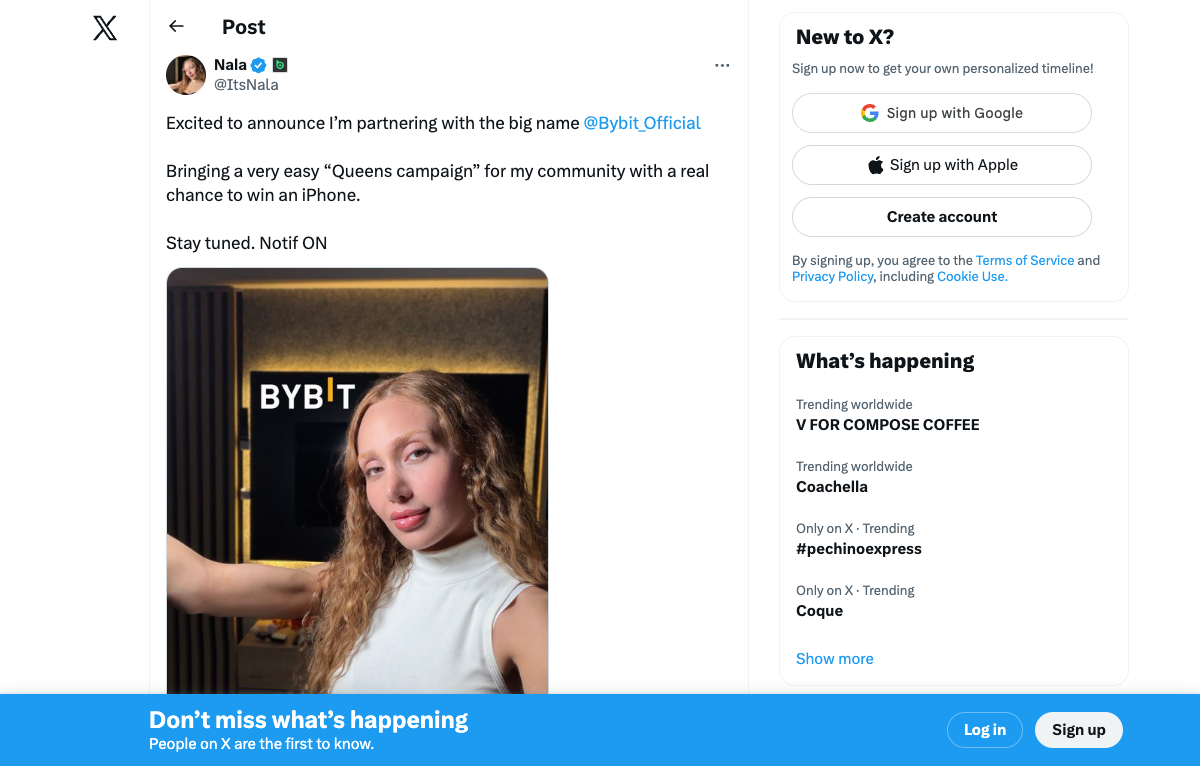Click the X logo home icon

coord(105,28)
